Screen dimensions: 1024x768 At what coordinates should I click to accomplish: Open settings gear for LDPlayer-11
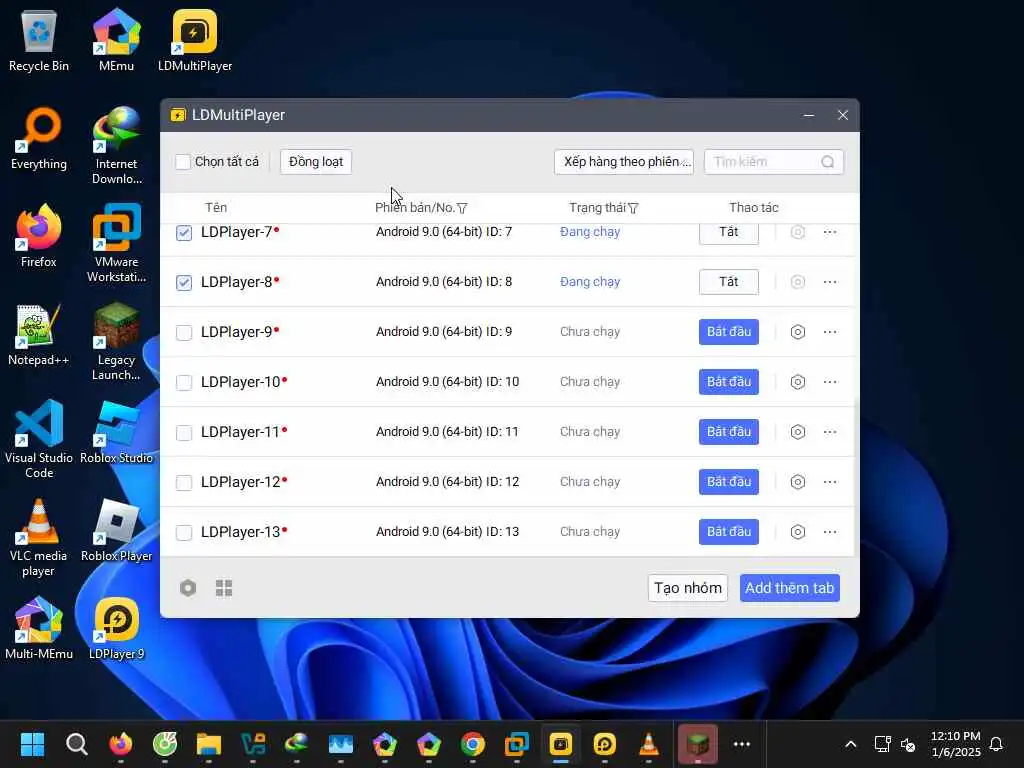click(797, 432)
